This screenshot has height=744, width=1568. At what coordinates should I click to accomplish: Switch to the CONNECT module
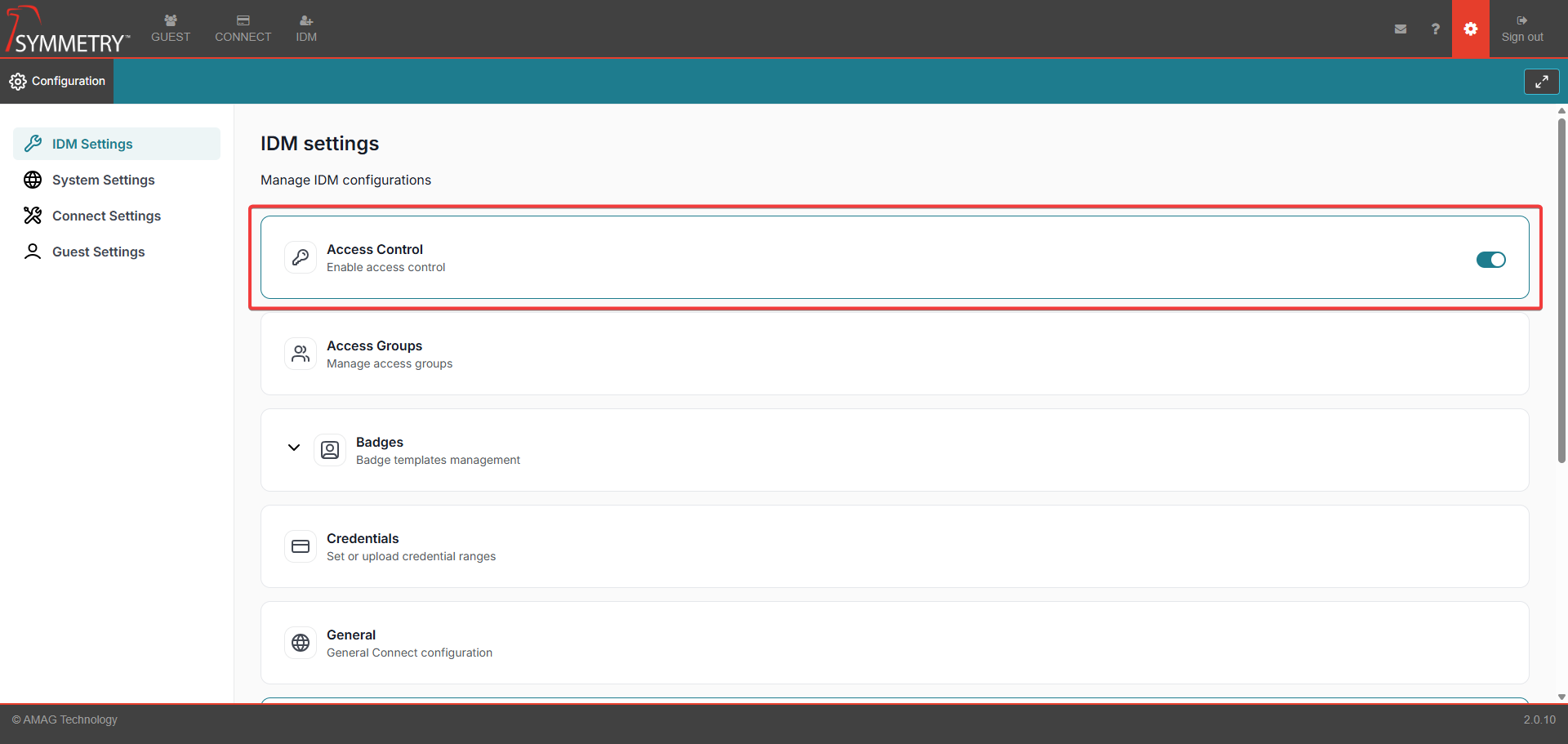(243, 29)
